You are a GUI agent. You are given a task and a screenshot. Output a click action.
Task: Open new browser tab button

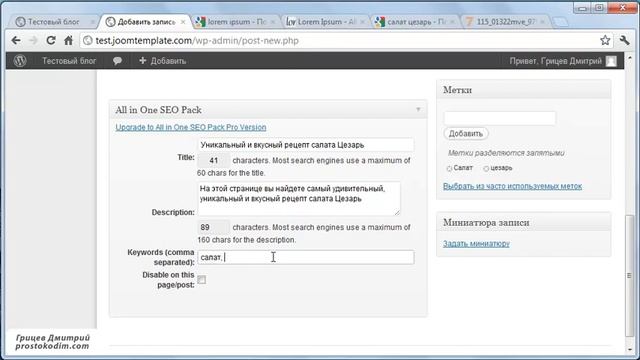point(560,22)
